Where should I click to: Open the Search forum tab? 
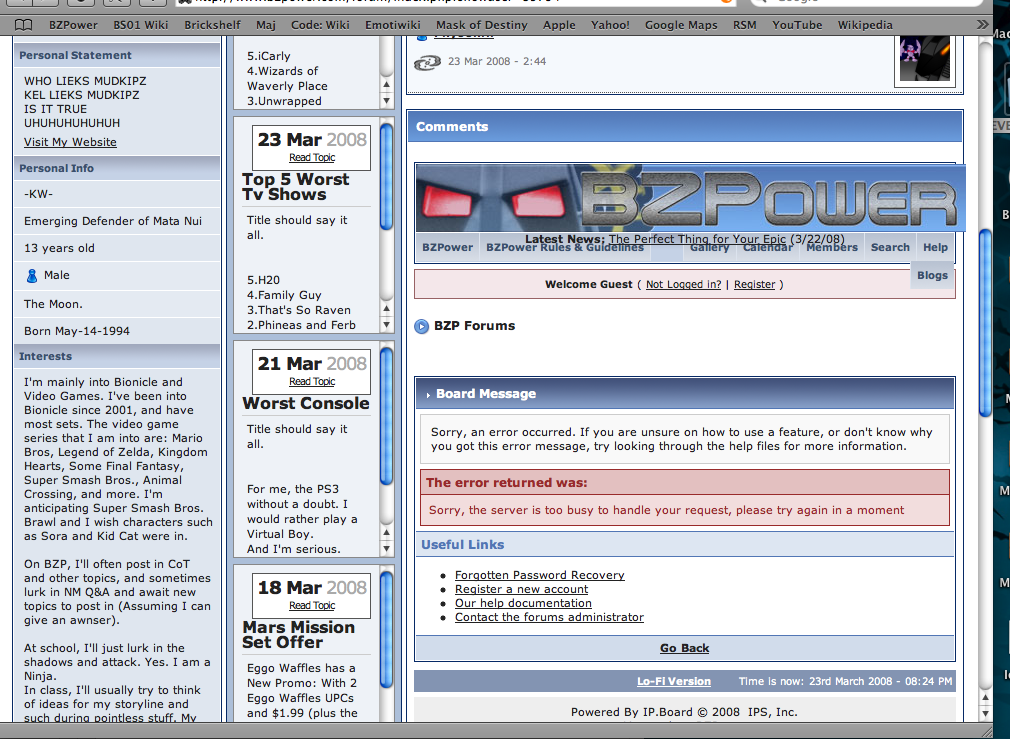tap(890, 248)
